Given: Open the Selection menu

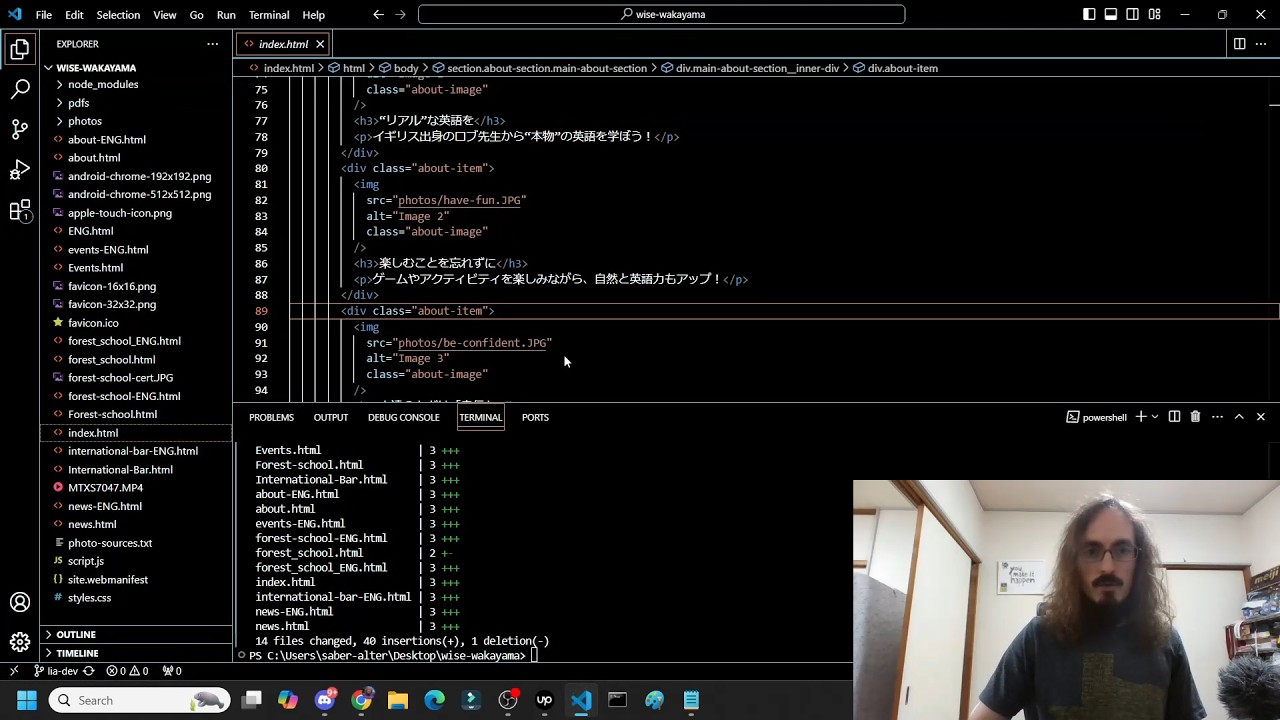Looking at the screenshot, I should pos(118,15).
